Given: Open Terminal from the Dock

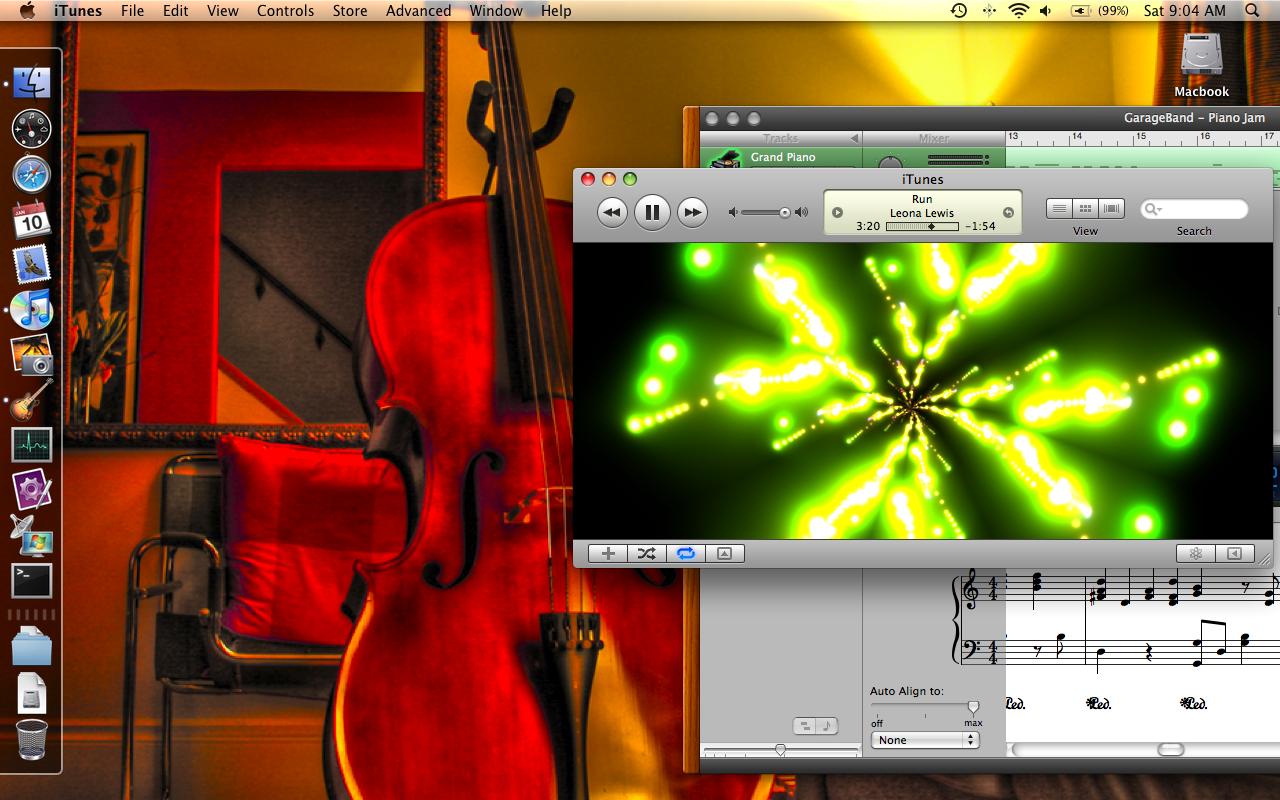Looking at the screenshot, I should click(32, 580).
